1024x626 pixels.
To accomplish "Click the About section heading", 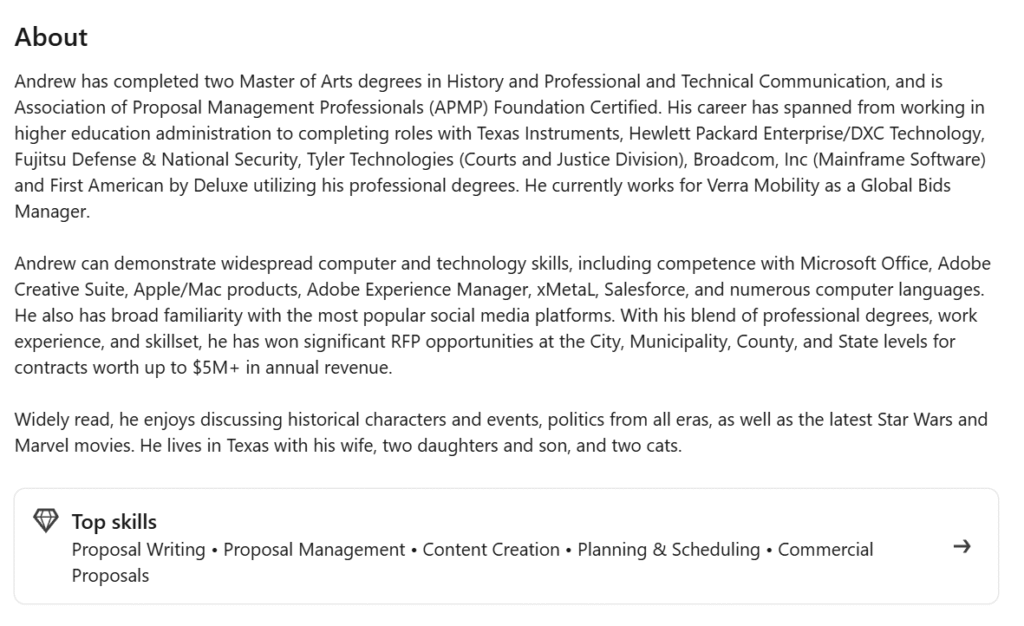I will [x=50, y=37].
